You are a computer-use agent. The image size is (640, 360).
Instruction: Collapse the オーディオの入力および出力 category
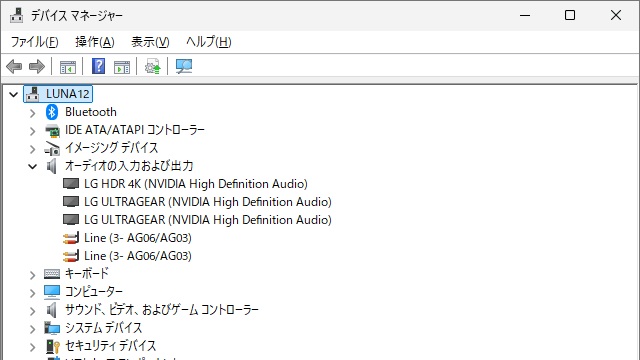(33, 167)
